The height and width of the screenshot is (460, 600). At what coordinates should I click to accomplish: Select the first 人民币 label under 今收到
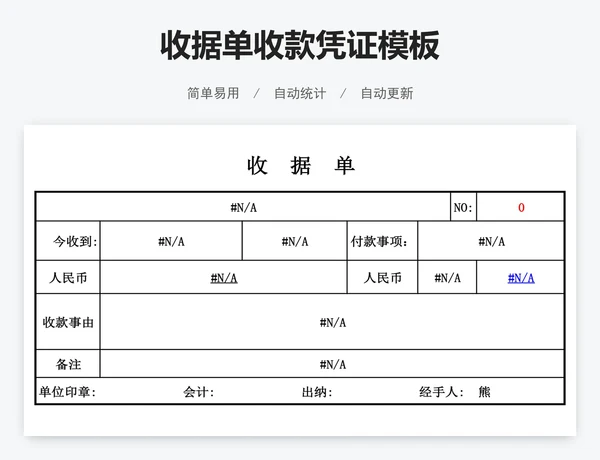coord(68,277)
